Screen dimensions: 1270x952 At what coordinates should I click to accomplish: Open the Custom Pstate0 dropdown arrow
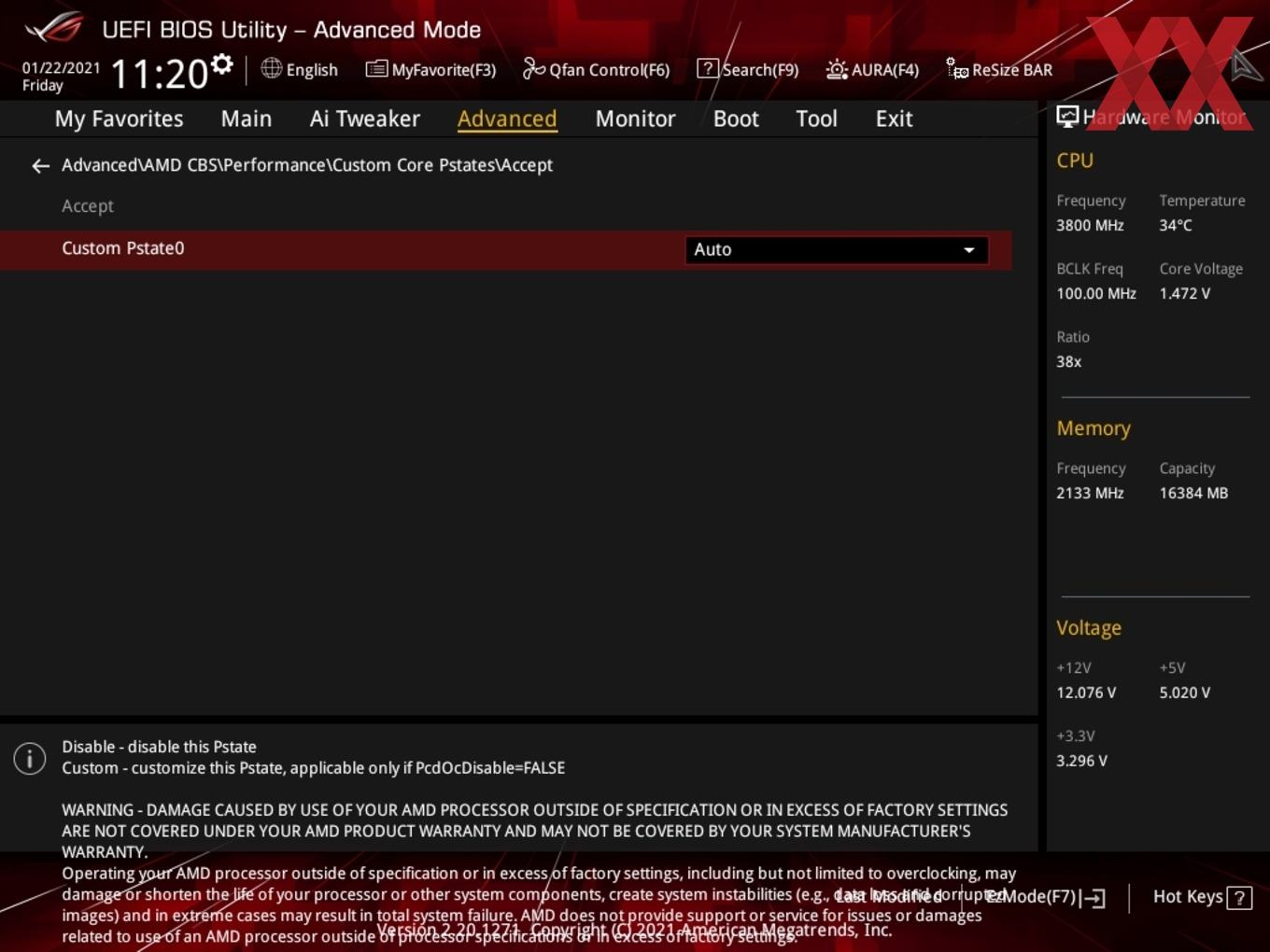[x=969, y=250]
